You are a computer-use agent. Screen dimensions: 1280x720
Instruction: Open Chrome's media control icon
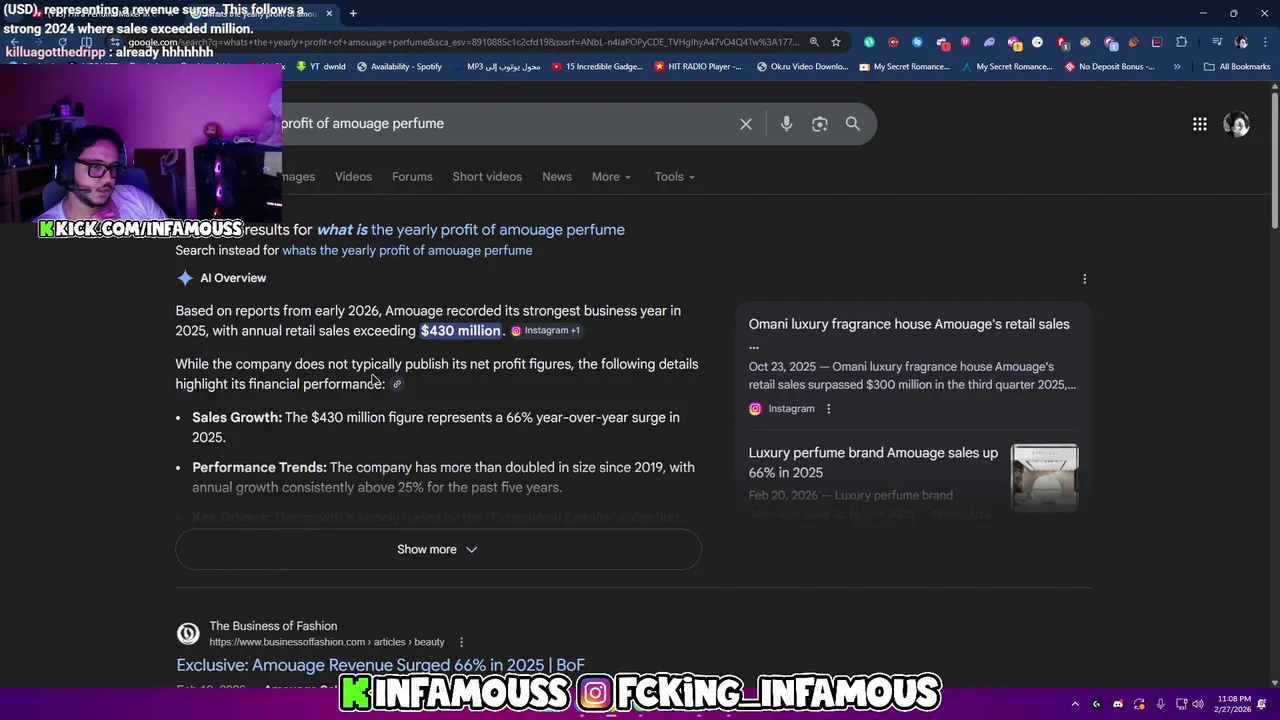1217,42
